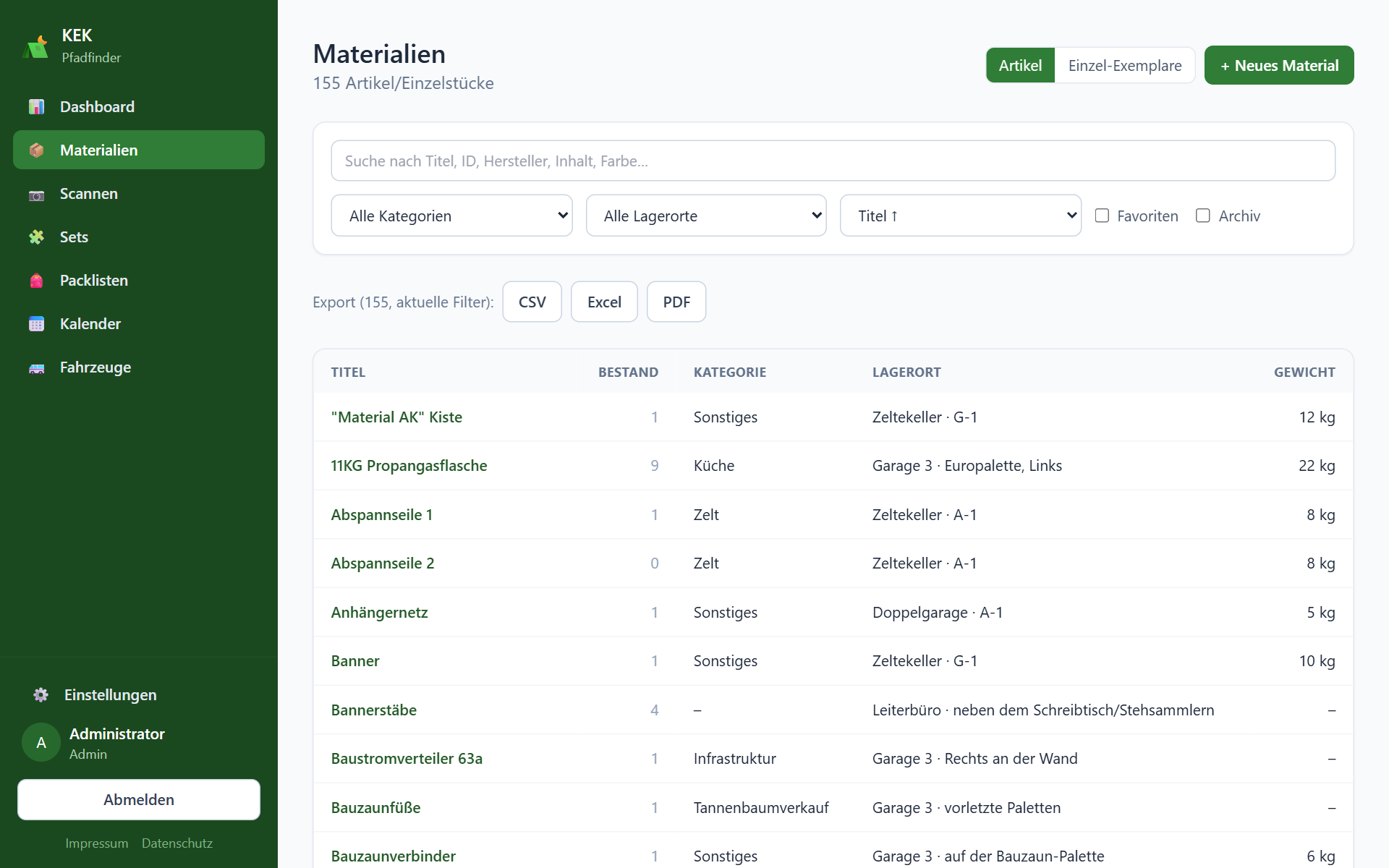Click the "Leiterbüro · neben dem Schreibtisch/Stehsammlern" cell
The width and height of the screenshot is (1389, 868).
[x=1043, y=710]
